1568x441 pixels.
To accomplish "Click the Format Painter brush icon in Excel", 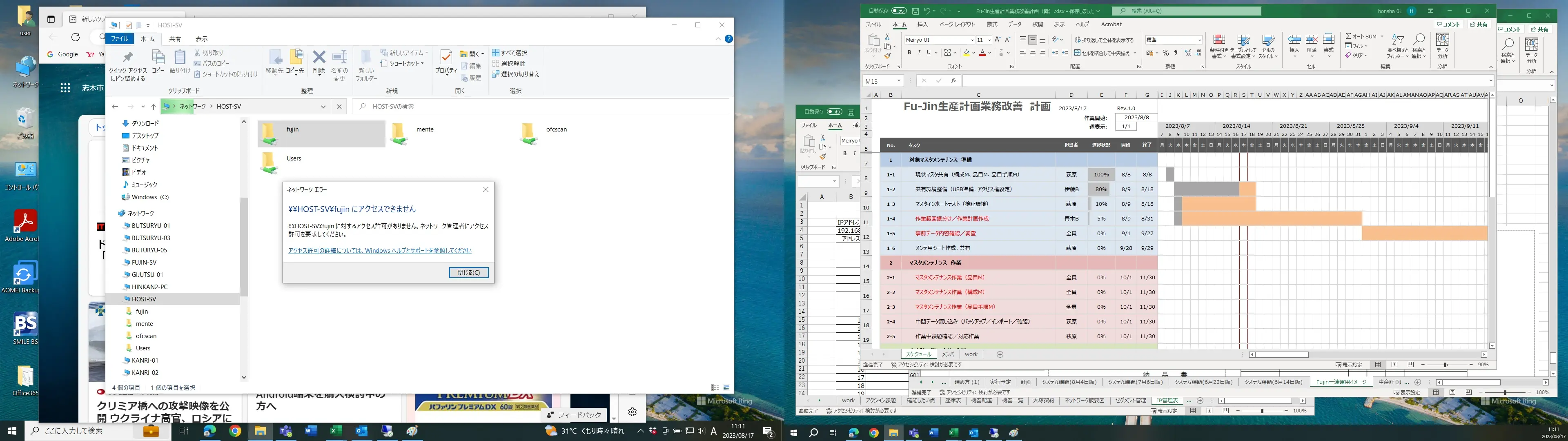I will (887, 56).
